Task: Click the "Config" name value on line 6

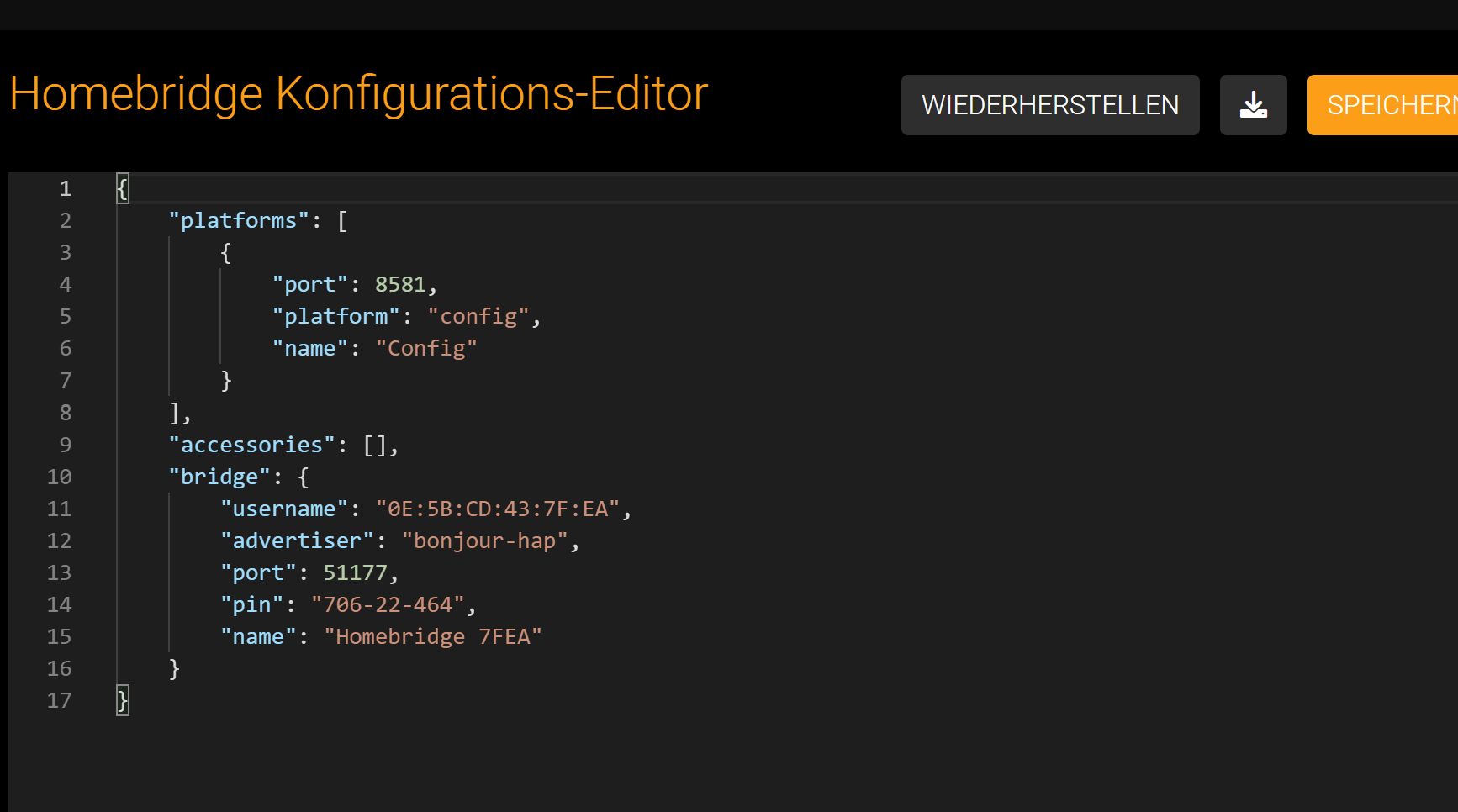Action: [426, 349]
